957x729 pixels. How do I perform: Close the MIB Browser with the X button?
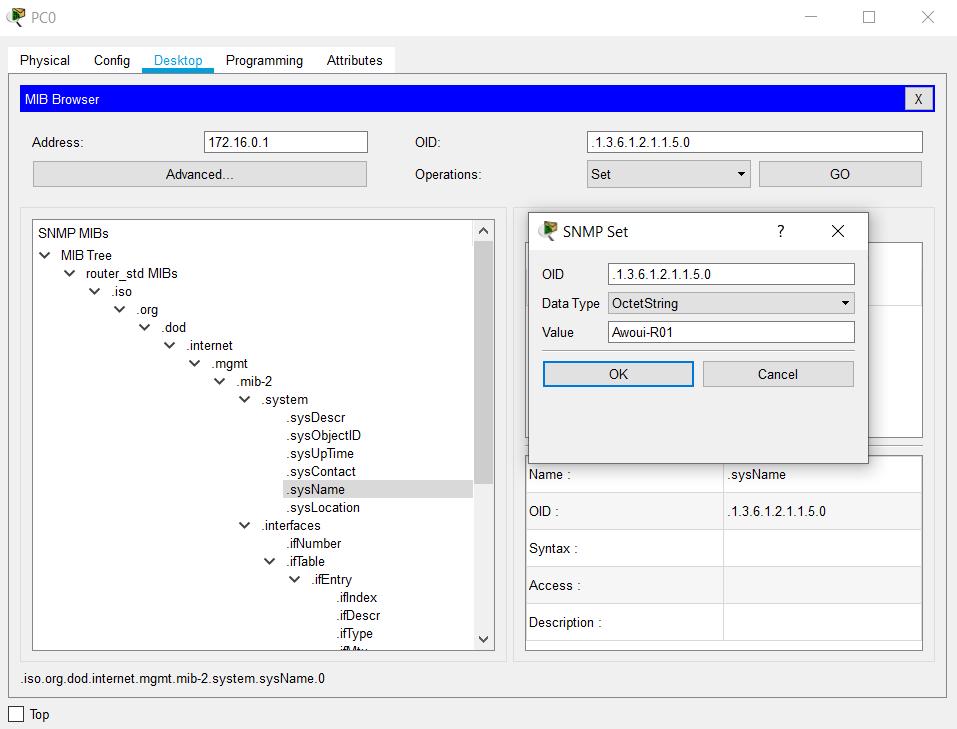tap(918, 100)
